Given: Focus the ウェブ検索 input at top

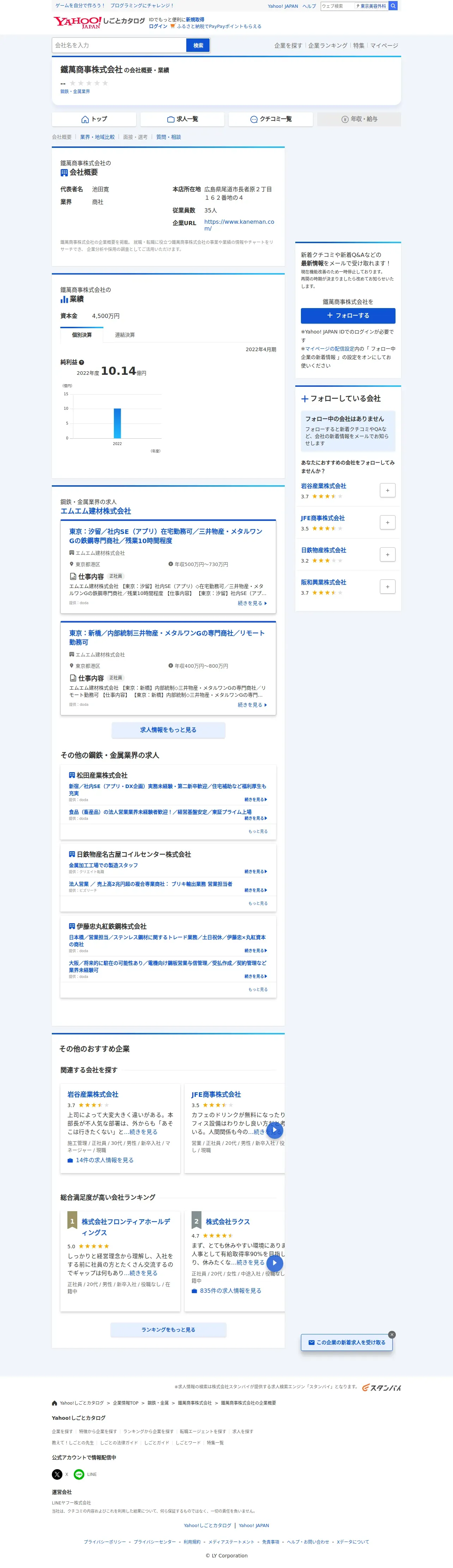Looking at the screenshot, I should coord(337,6).
